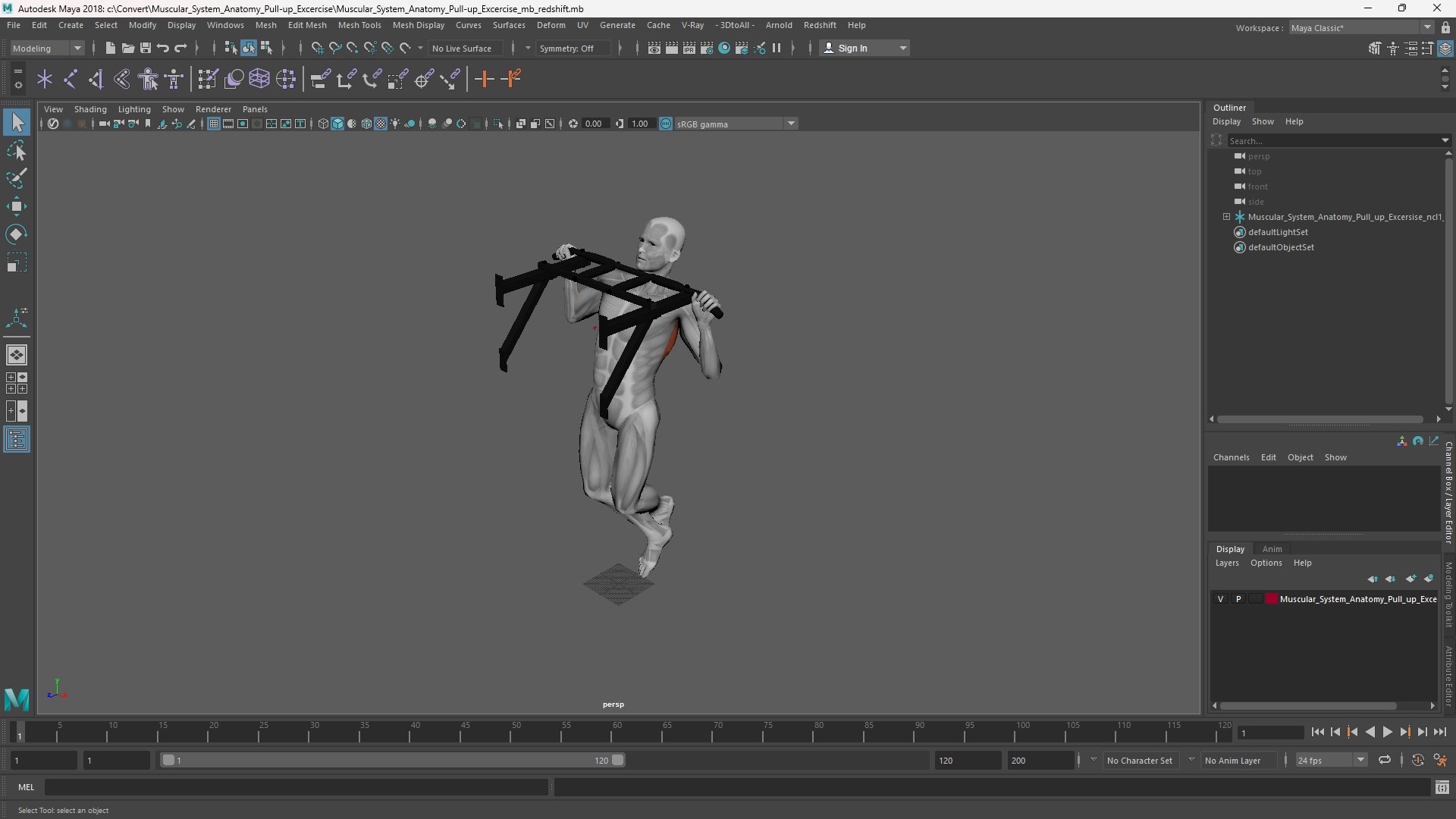Activate the Lasso select tool

[17, 150]
